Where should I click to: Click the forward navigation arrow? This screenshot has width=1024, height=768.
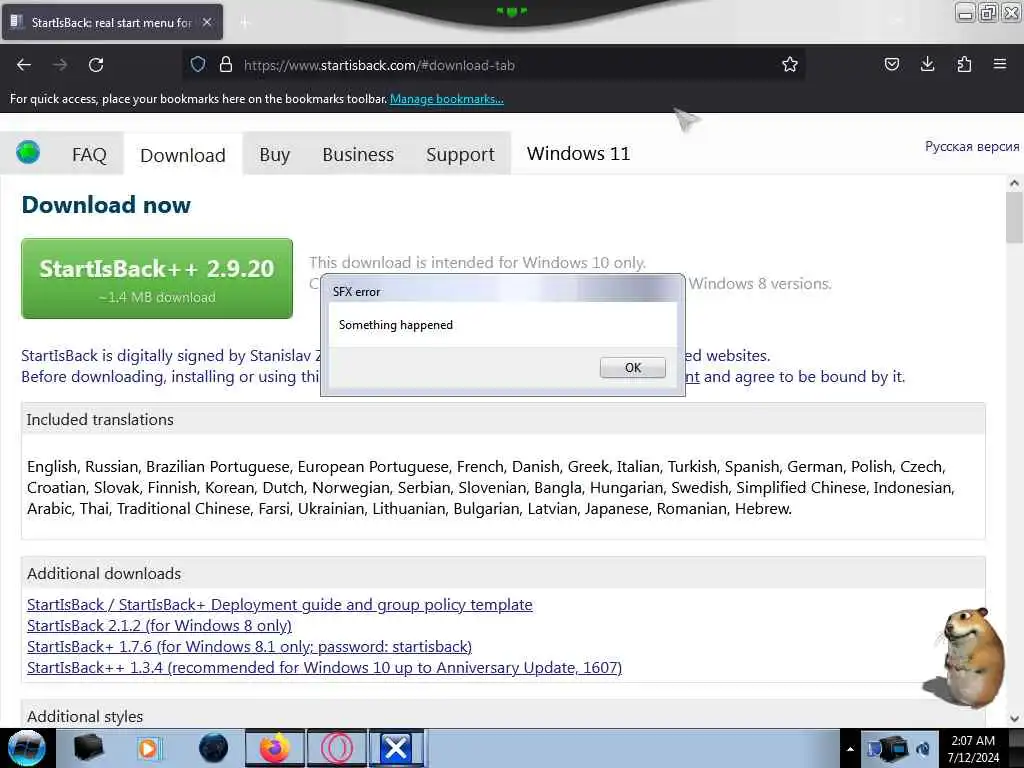pyautogui.click(x=60, y=65)
